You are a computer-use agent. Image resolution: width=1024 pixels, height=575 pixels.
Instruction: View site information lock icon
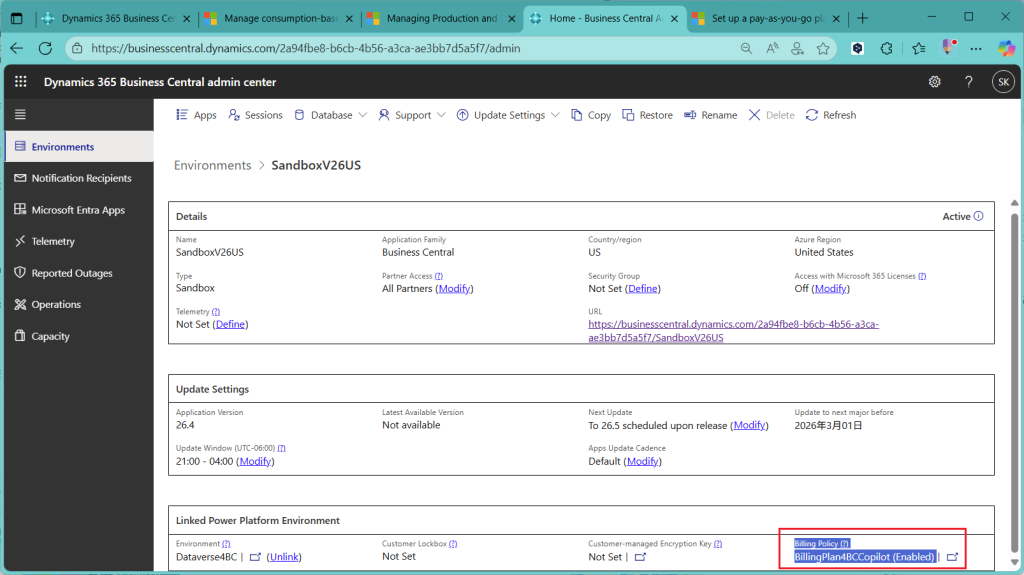click(77, 48)
